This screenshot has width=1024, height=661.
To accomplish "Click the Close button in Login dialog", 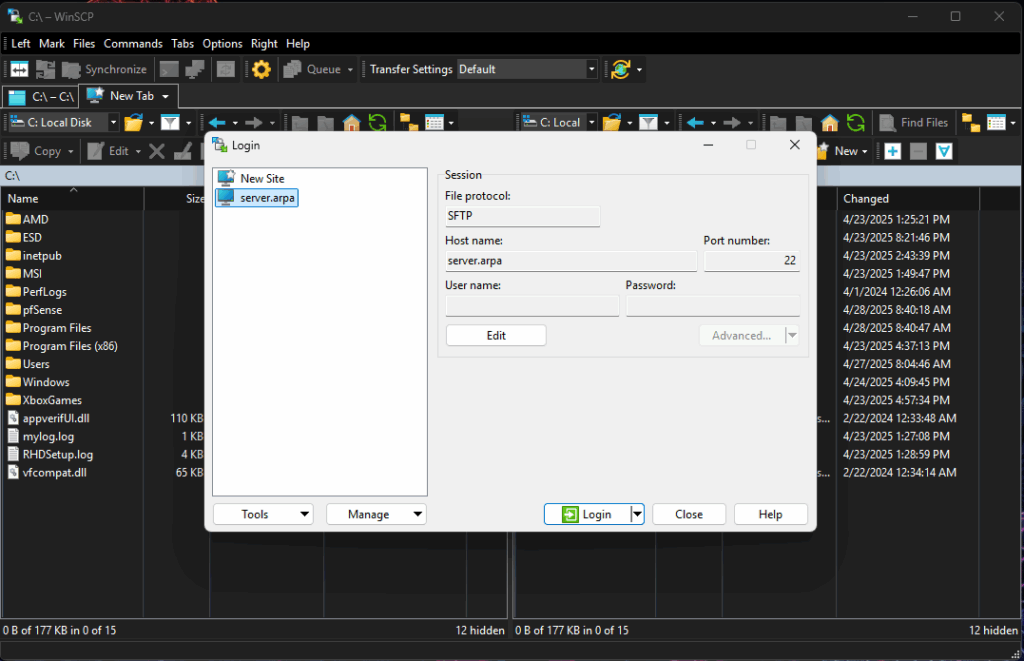I will (x=689, y=514).
